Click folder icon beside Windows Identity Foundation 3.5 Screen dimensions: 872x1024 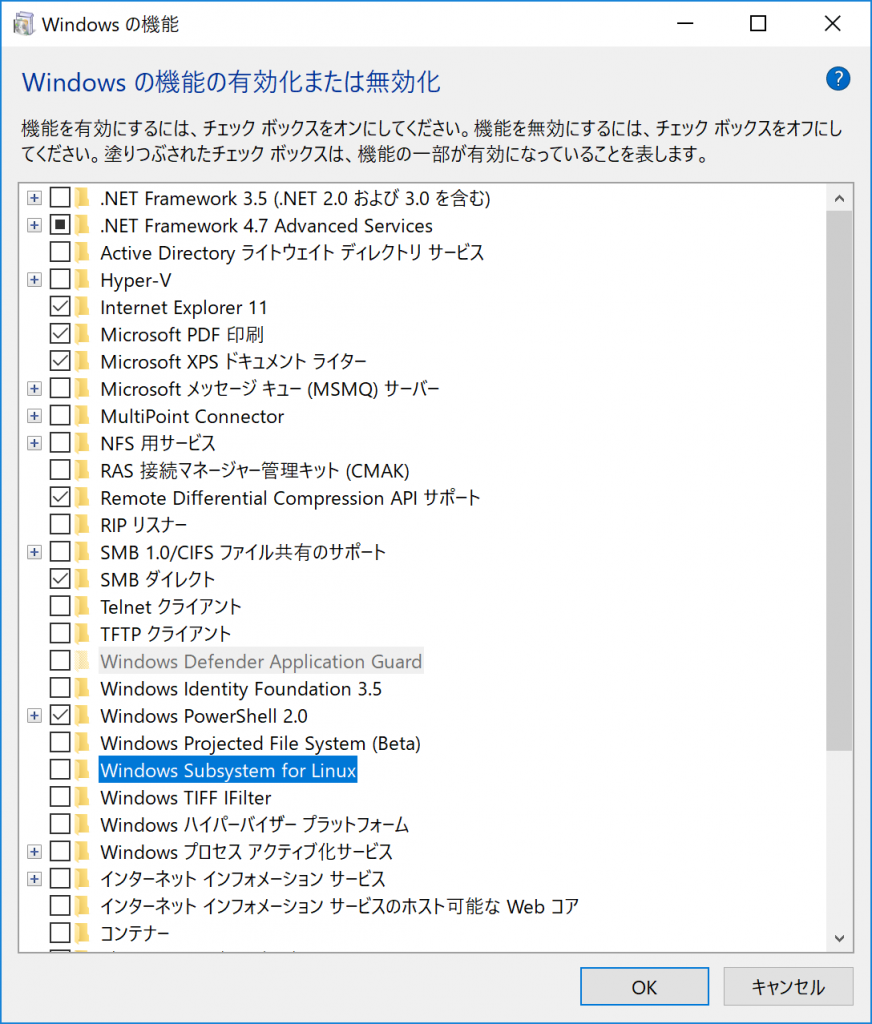(82, 688)
